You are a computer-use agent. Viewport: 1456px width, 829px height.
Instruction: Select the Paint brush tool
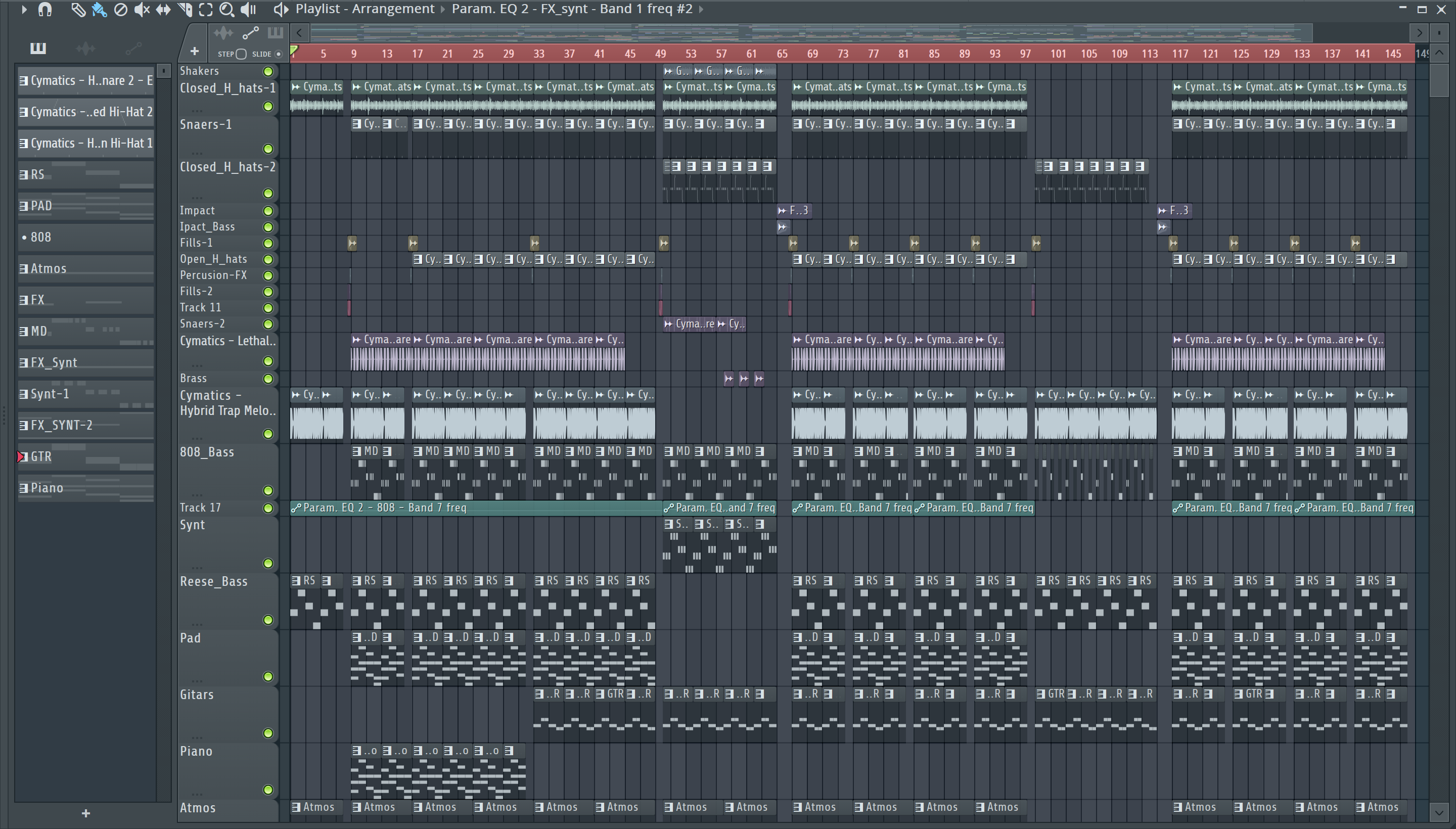click(99, 9)
